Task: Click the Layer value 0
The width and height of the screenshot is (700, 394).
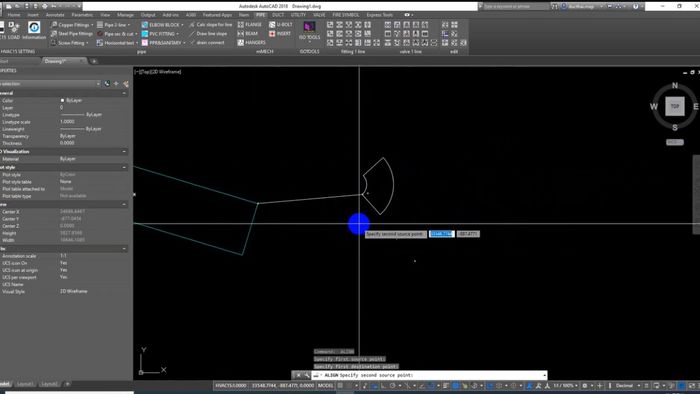Action: (x=62, y=108)
